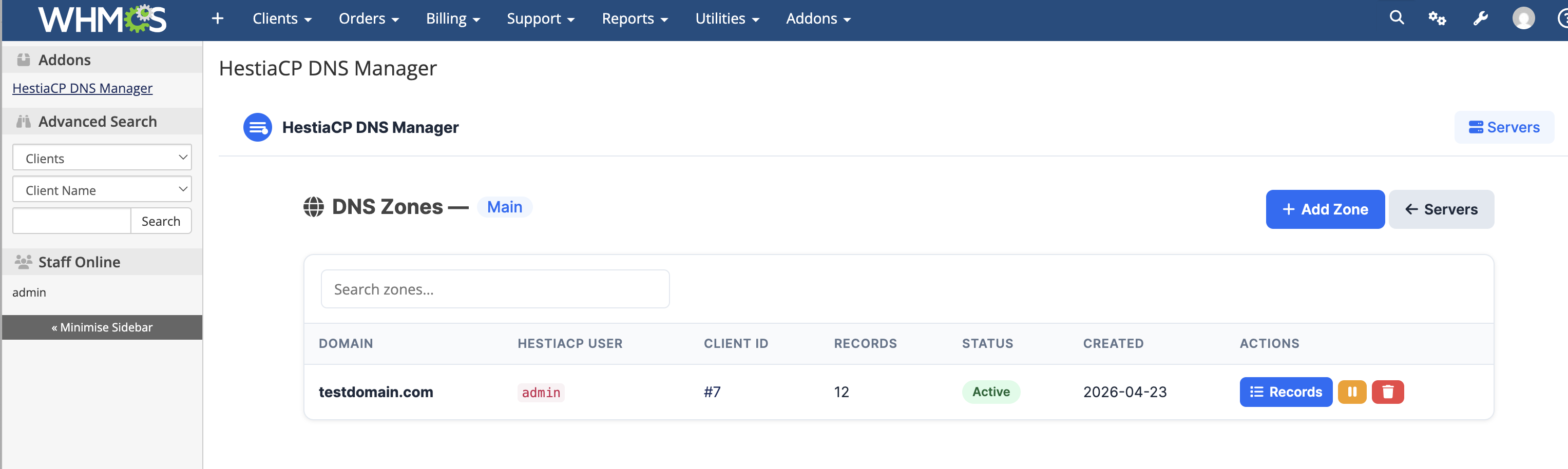Viewport: 1568px width, 469px height.
Task: Delete testdomain.com with the red trash icon
Action: click(1387, 392)
